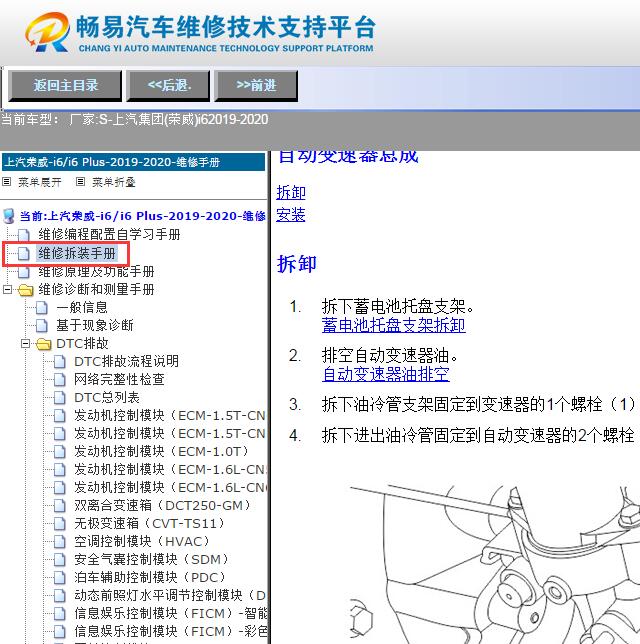This screenshot has width=640, height=644.
Task: Select the DTC排故 tree label
Action: coord(82,343)
